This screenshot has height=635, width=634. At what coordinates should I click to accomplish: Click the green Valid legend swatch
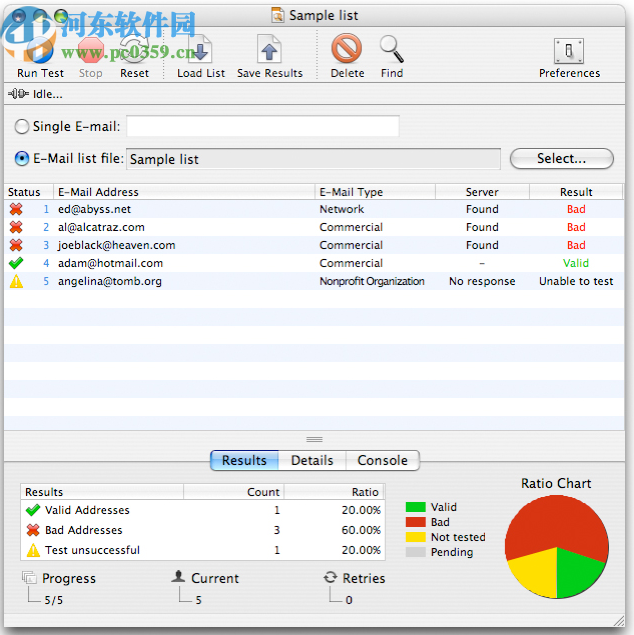pos(415,507)
